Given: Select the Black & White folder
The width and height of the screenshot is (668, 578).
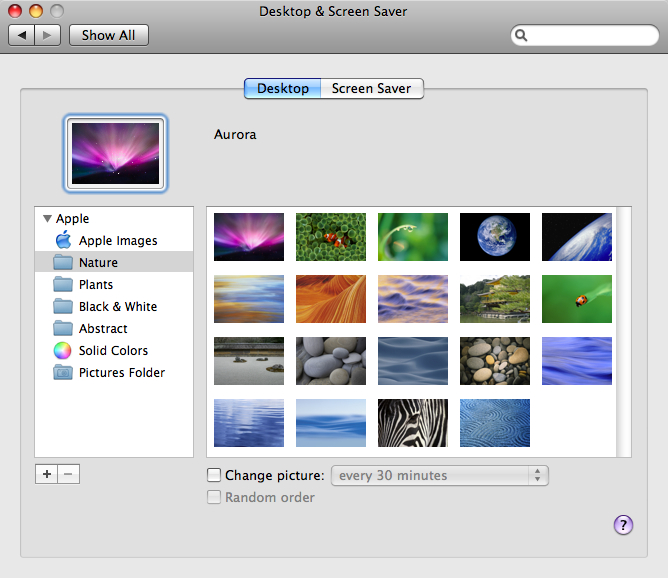Looking at the screenshot, I should 114,307.
